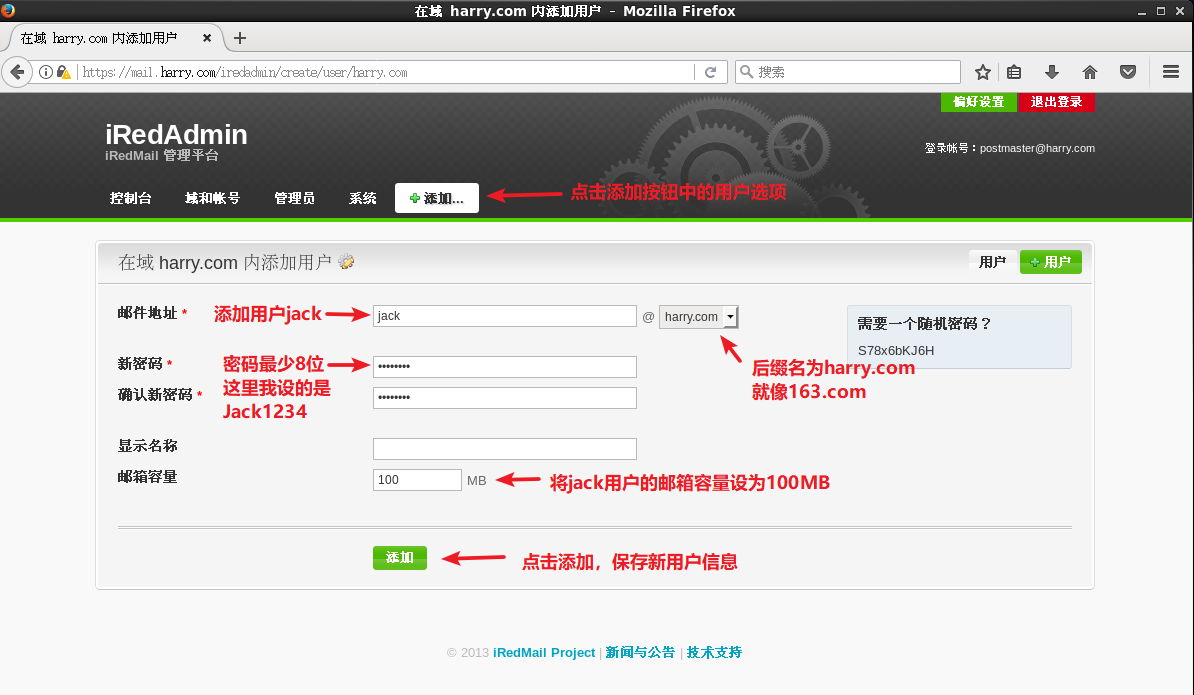
Task: Focus the 确认新密码 field
Action: [x=505, y=398]
